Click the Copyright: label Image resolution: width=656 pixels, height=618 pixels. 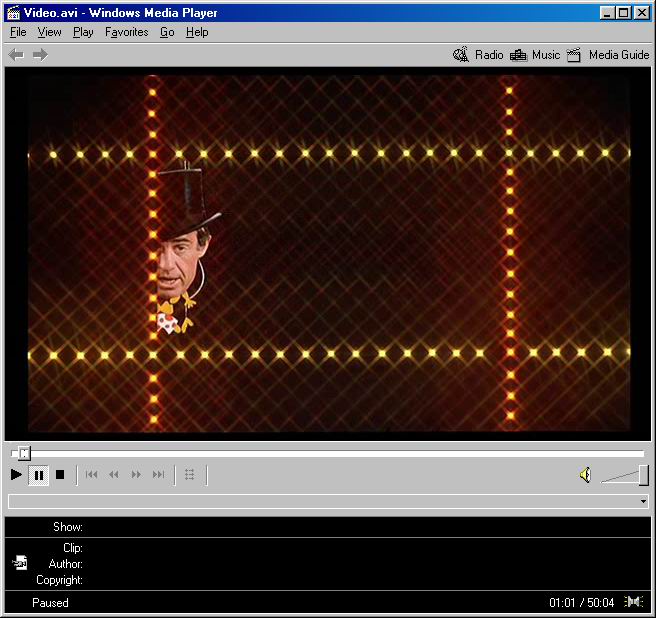tap(59, 580)
